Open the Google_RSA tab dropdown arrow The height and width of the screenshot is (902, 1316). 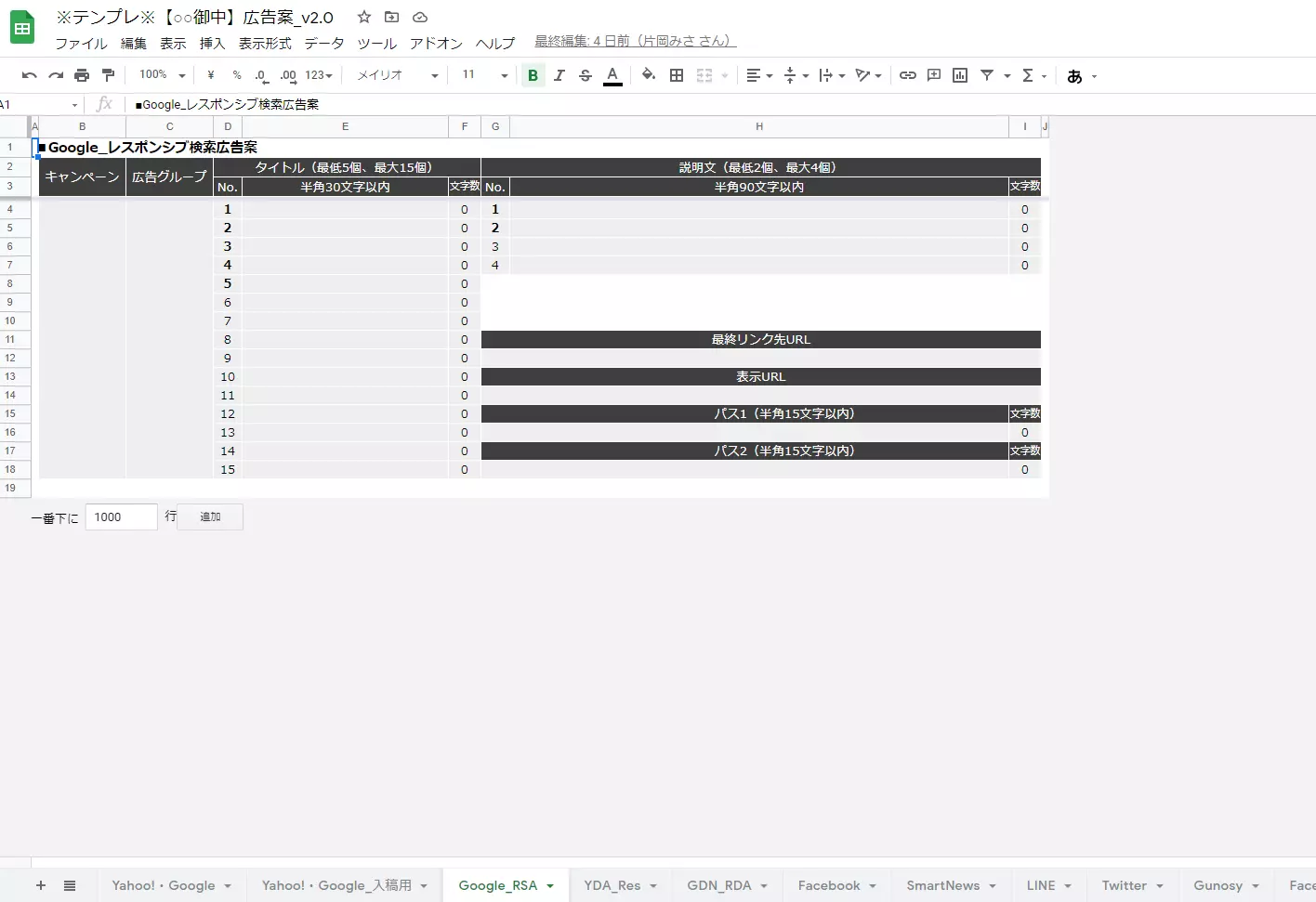(x=550, y=886)
